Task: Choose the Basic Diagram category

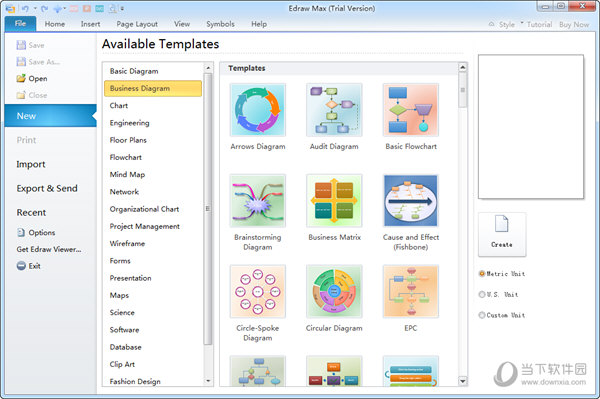Action: (153, 71)
